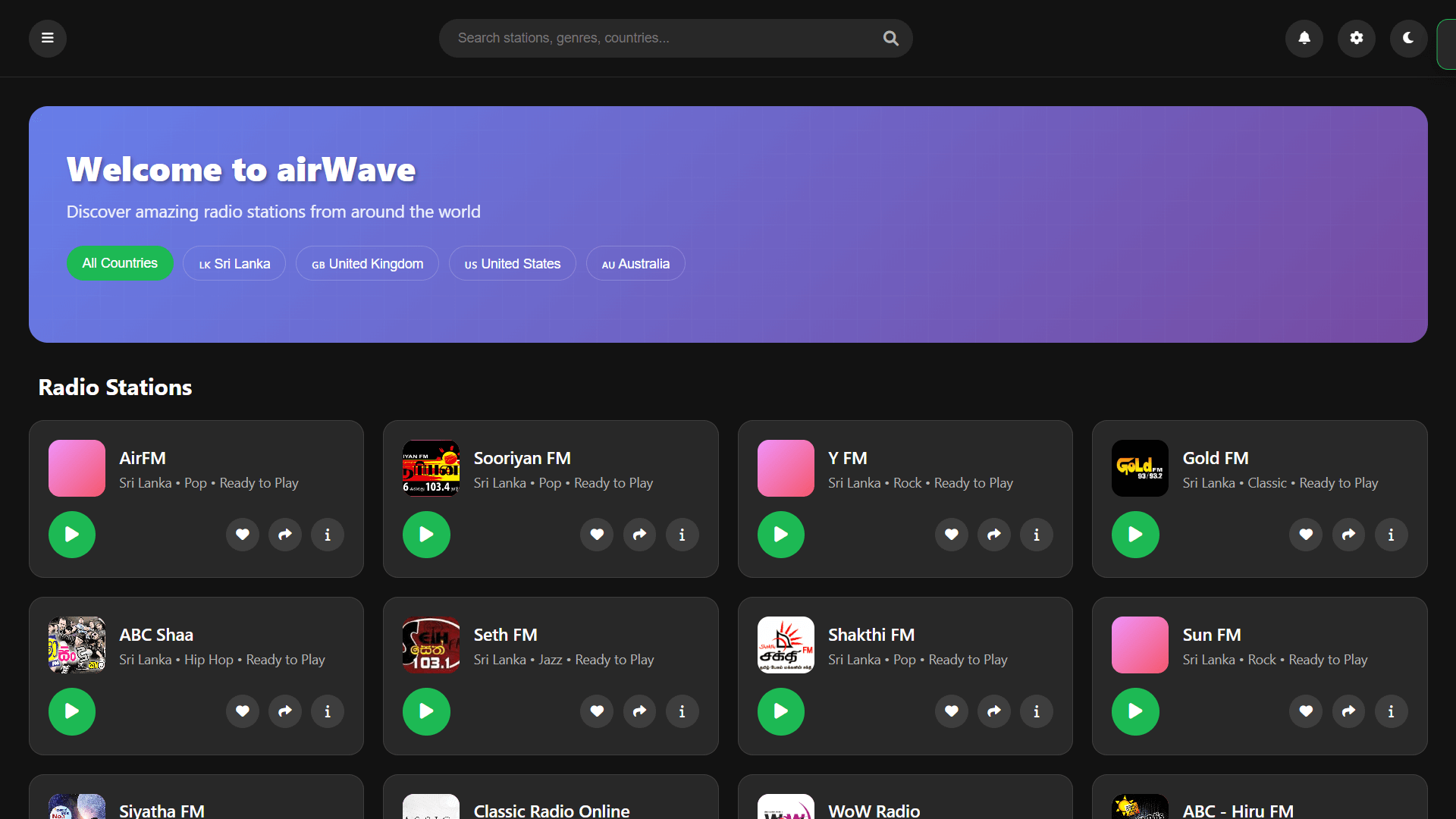Filter stations by United Kingdom
This screenshot has width=1456, height=819.
pos(367,263)
